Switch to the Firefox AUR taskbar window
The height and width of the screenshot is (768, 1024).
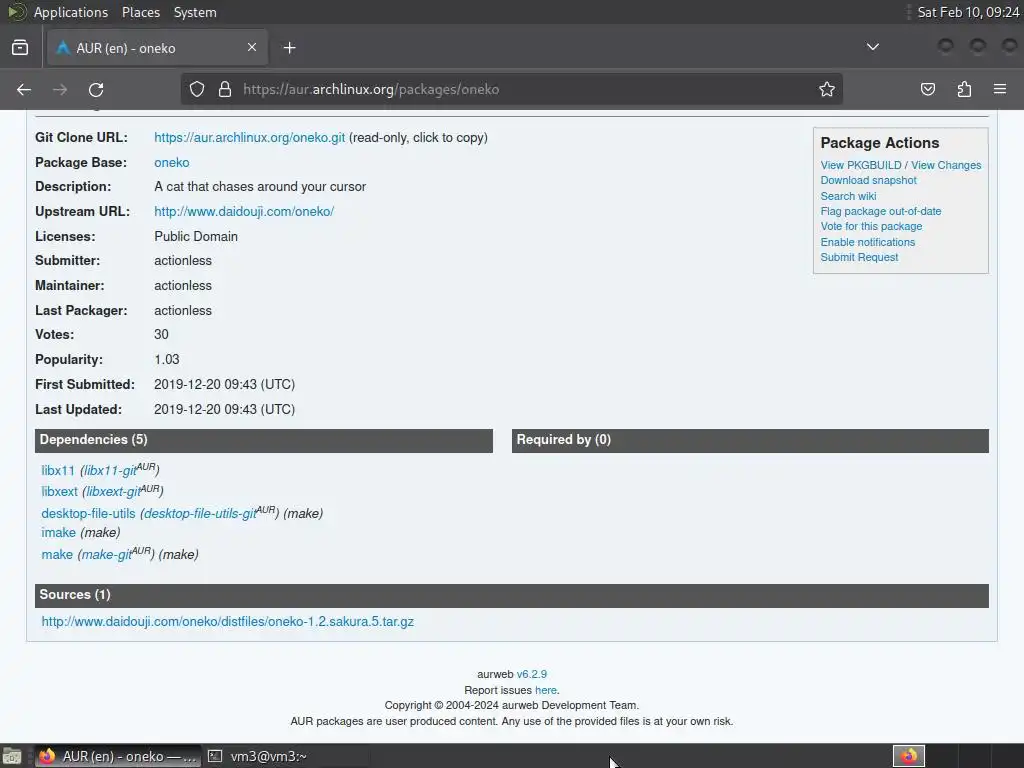pos(118,756)
